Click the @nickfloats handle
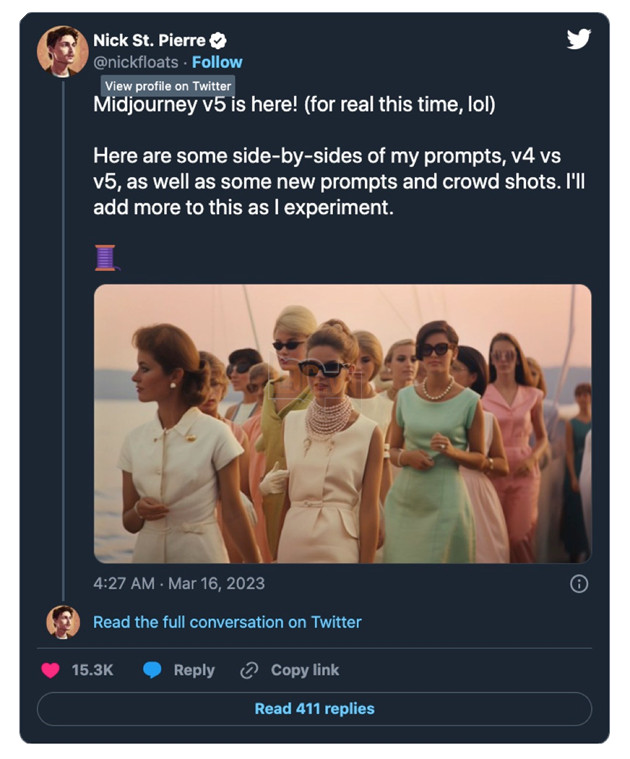Image resolution: width=630 pixels, height=759 pixels. [x=138, y=62]
